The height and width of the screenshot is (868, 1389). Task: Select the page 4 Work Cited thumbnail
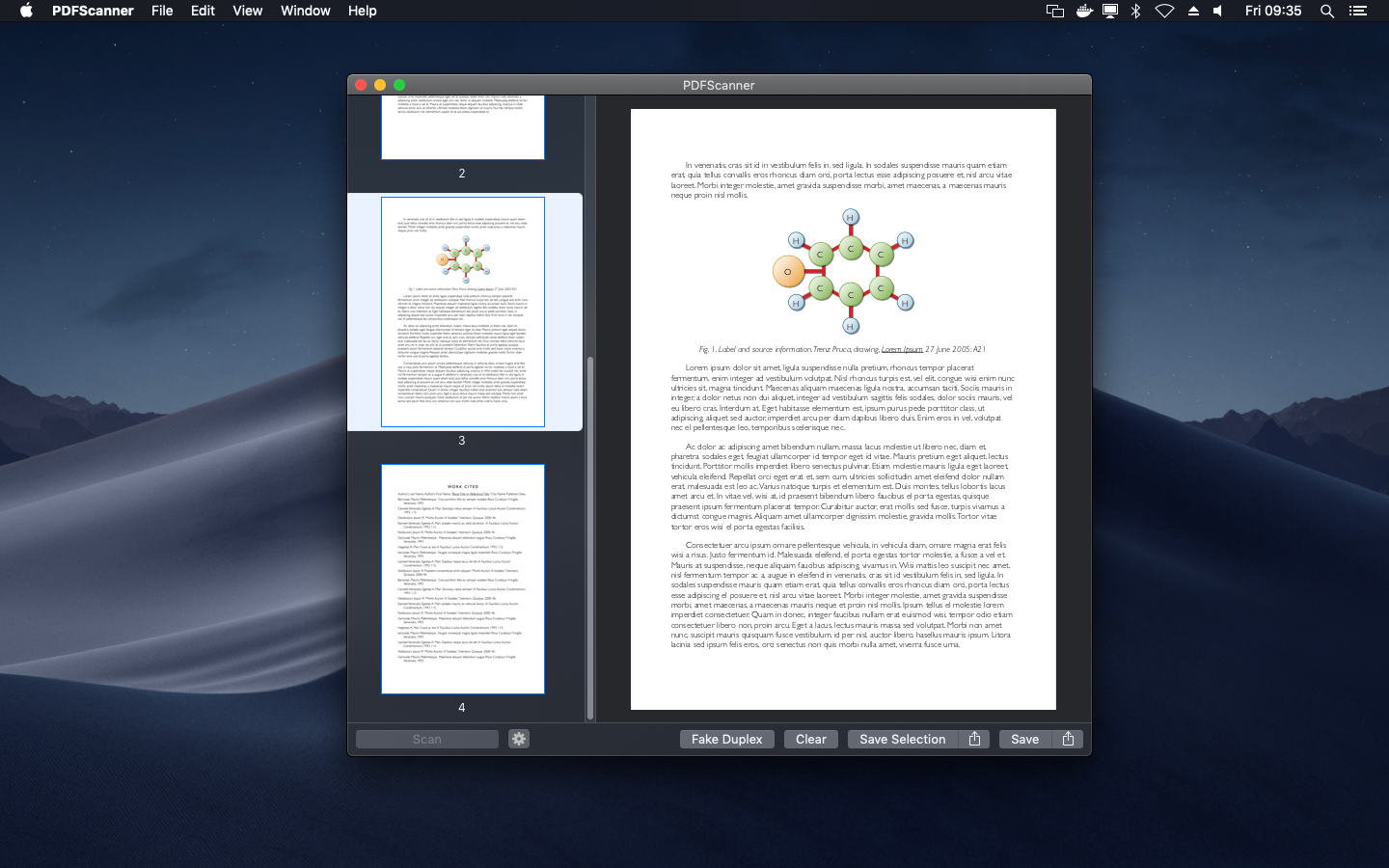point(463,579)
